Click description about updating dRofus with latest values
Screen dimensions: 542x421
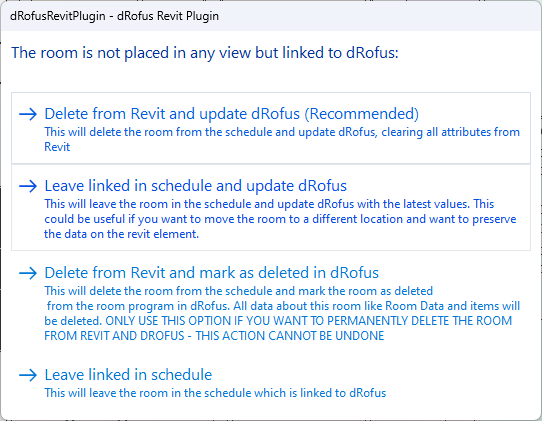point(280,219)
